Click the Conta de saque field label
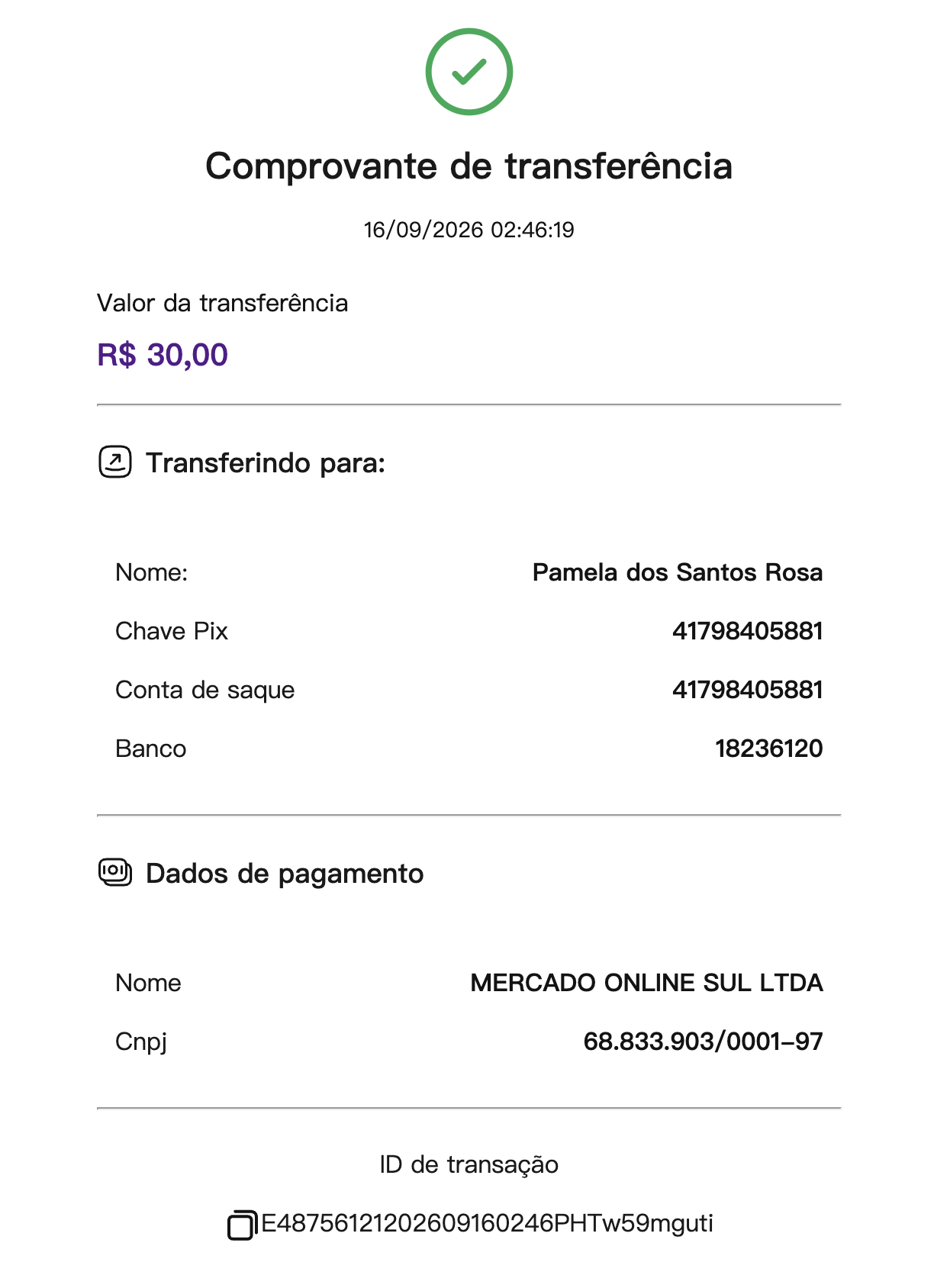The image size is (934, 1288). (205, 690)
